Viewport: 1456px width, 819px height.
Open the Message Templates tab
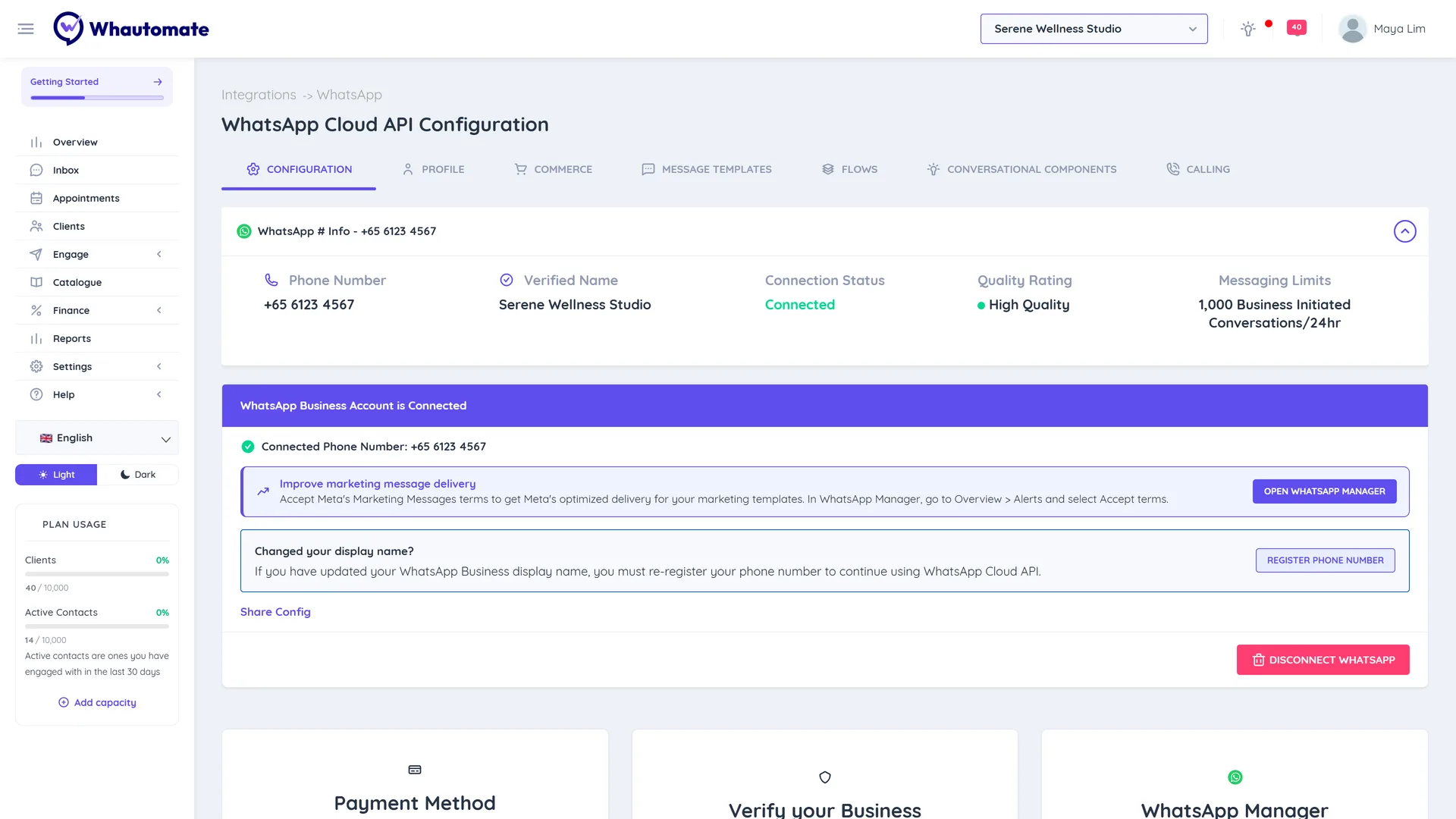point(707,169)
